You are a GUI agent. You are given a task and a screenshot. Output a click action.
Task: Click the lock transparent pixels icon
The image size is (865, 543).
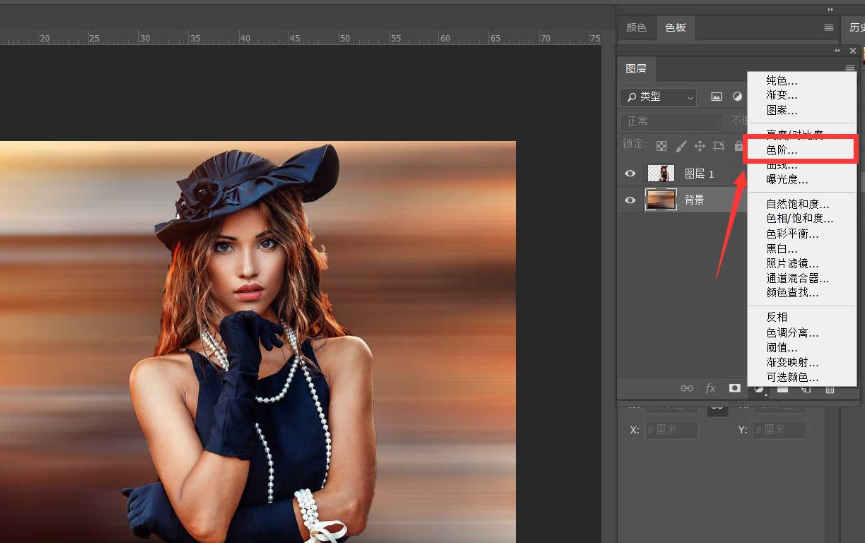pyautogui.click(x=661, y=146)
